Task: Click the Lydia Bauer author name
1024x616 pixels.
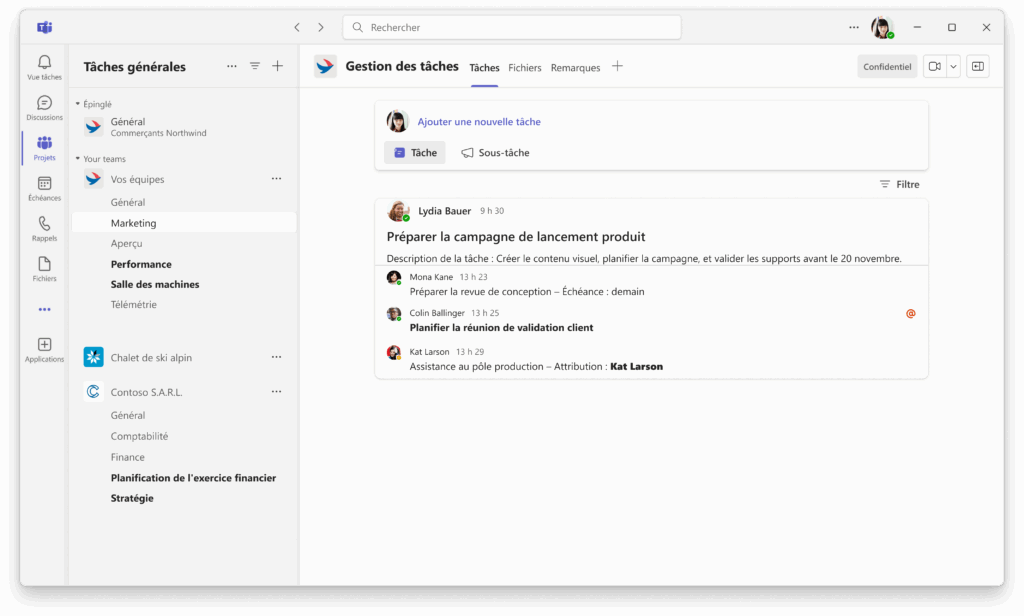Action: (x=444, y=211)
